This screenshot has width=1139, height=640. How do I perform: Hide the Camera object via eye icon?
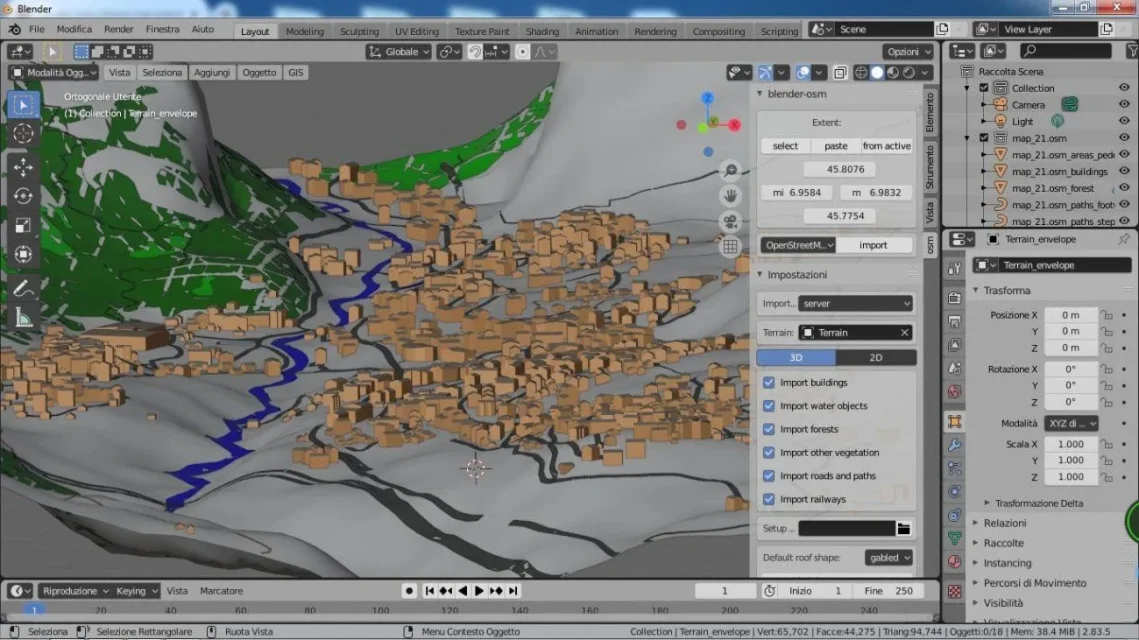[1124, 104]
